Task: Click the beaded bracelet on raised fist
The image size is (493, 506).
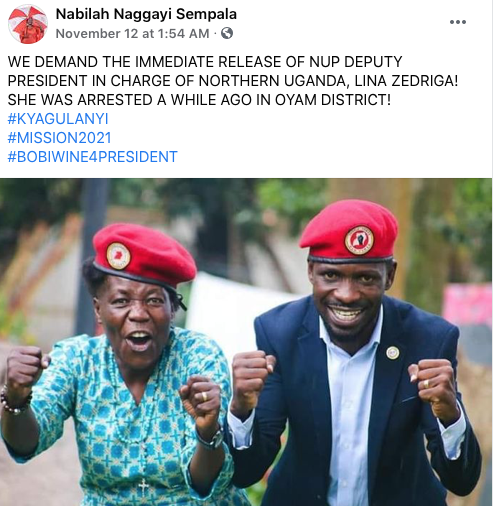Action: point(14,401)
